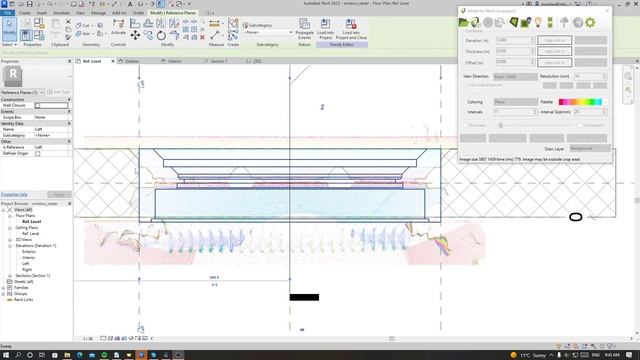This screenshot has width=640, height=360.
Task: Click the slider handle in Undet panel
Action: tap(500, 125)
